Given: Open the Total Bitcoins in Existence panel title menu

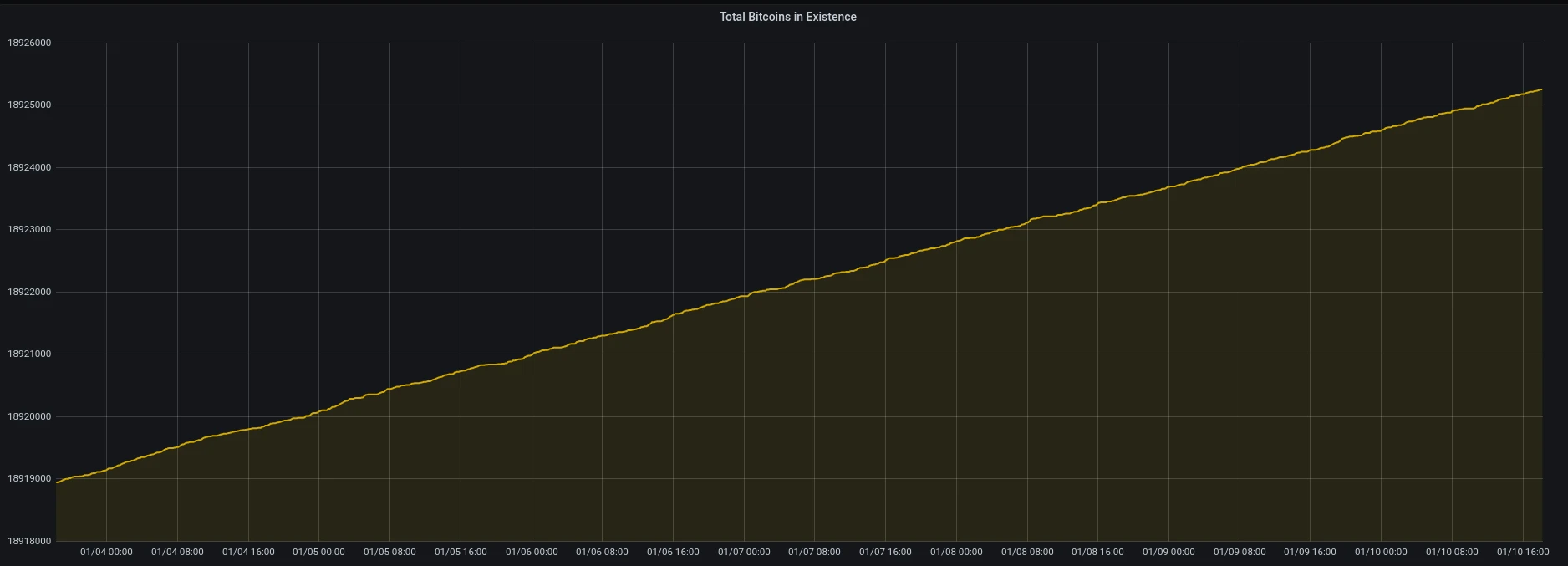Looking at the screenshot, I should (787, 17).
